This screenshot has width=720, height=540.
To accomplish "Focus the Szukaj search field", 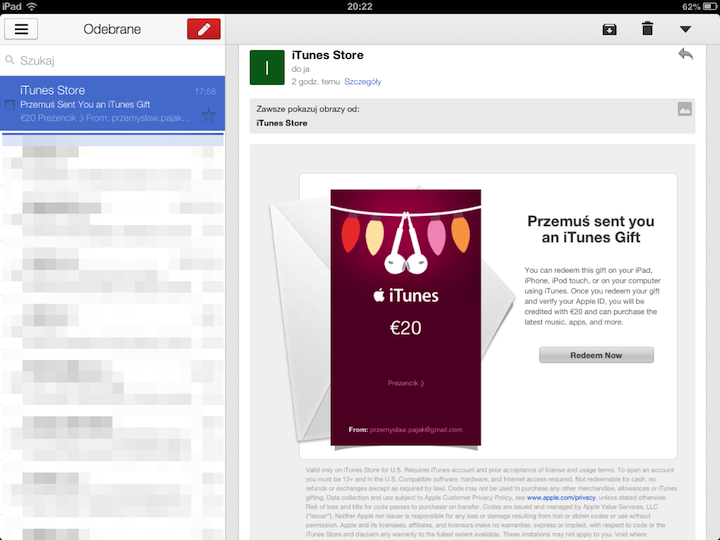I will (x=112, y=60).
